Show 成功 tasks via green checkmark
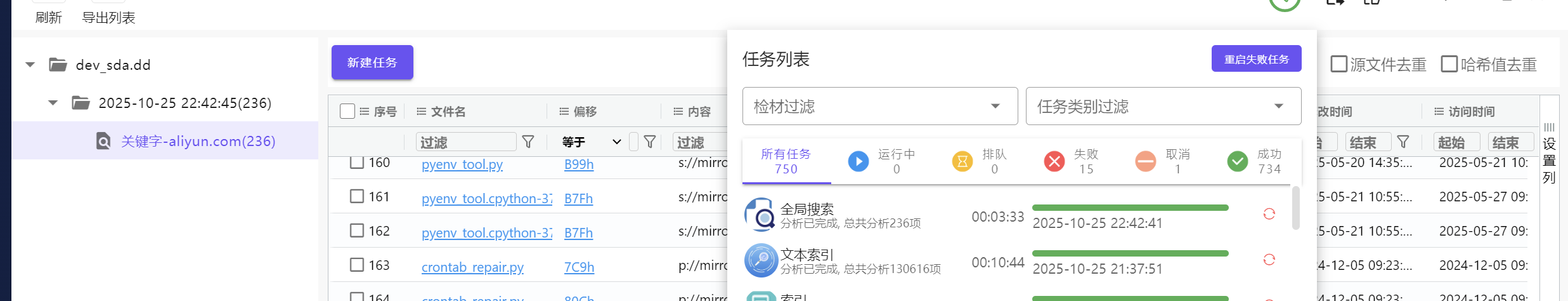Viewport: 1568px width, 301px height. pyautogui.click(x=1237, y=161)
